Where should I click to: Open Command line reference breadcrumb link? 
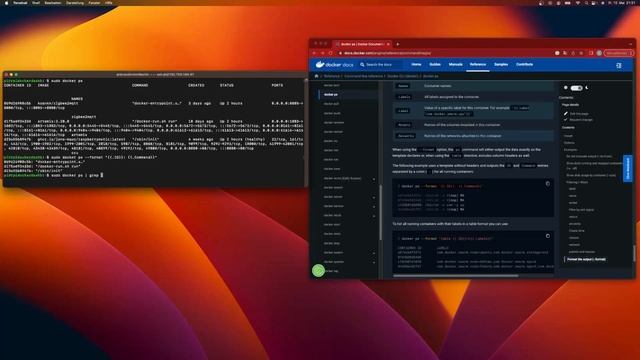[363, 76]
